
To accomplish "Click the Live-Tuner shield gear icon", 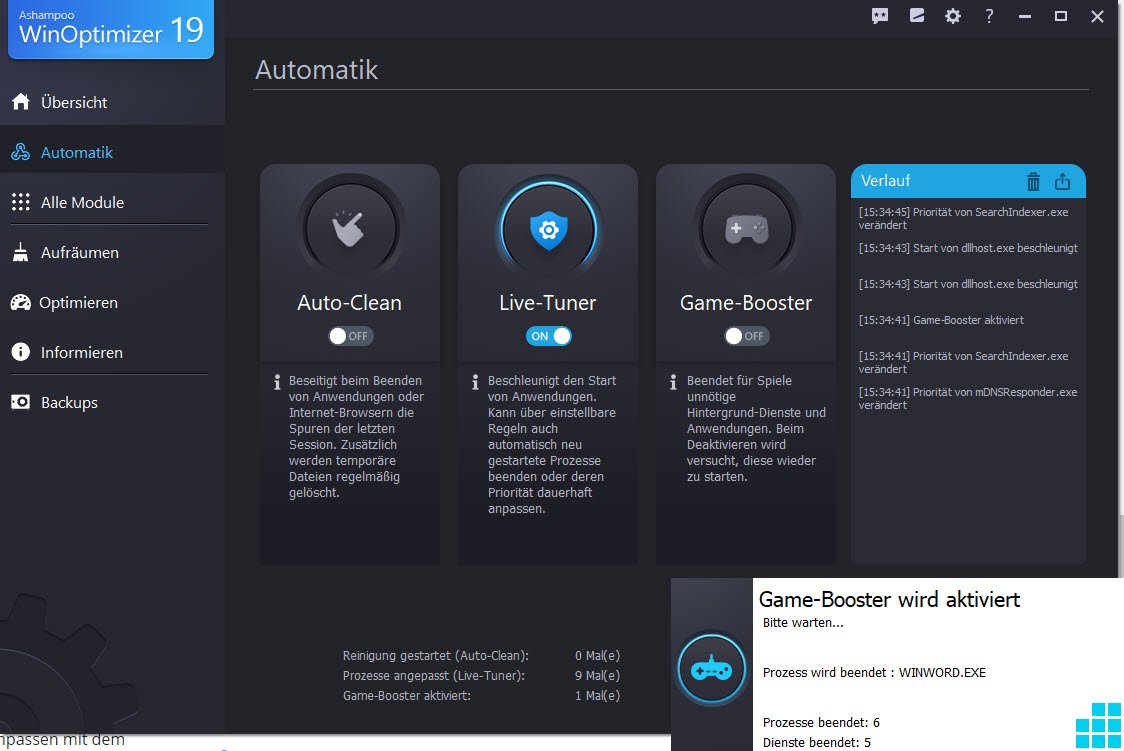I will (x=548, y=229).
